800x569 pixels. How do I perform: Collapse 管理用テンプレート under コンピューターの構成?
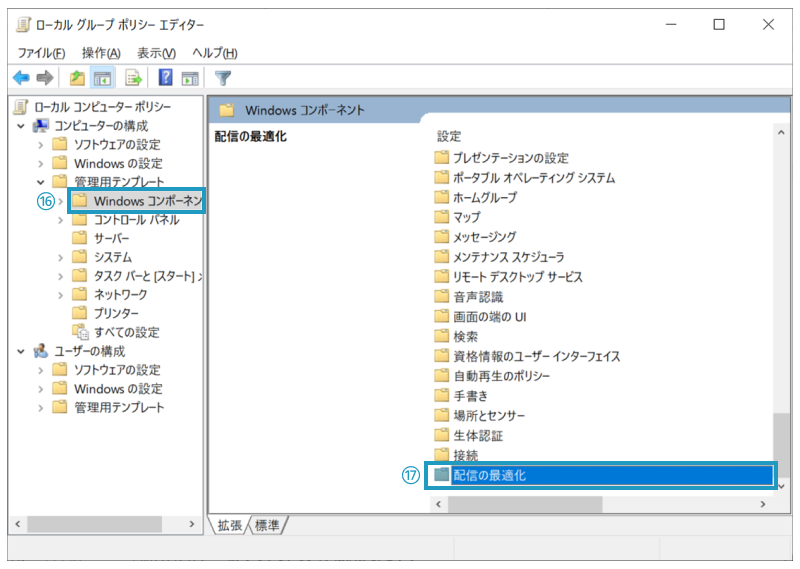[x=41, y=182]
